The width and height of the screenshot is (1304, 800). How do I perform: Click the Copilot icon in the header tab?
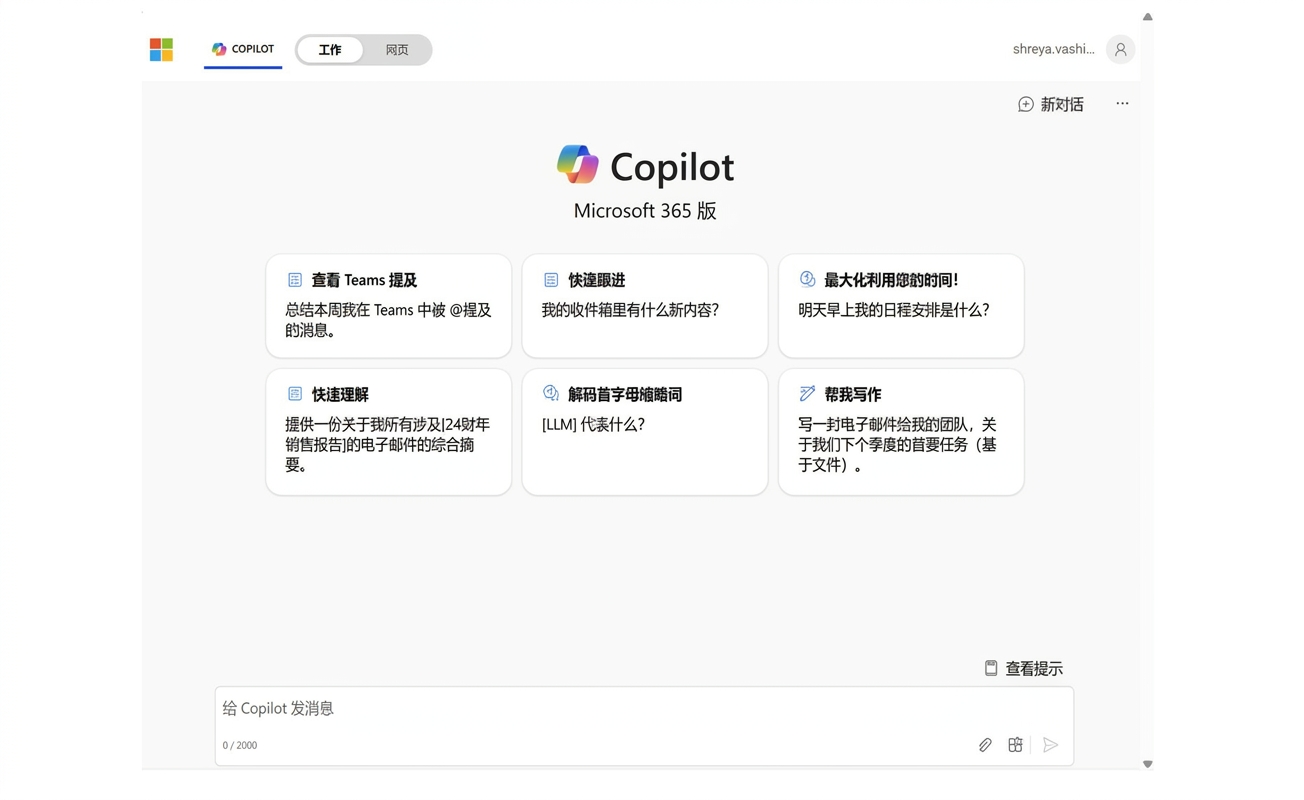pos(219,49)
